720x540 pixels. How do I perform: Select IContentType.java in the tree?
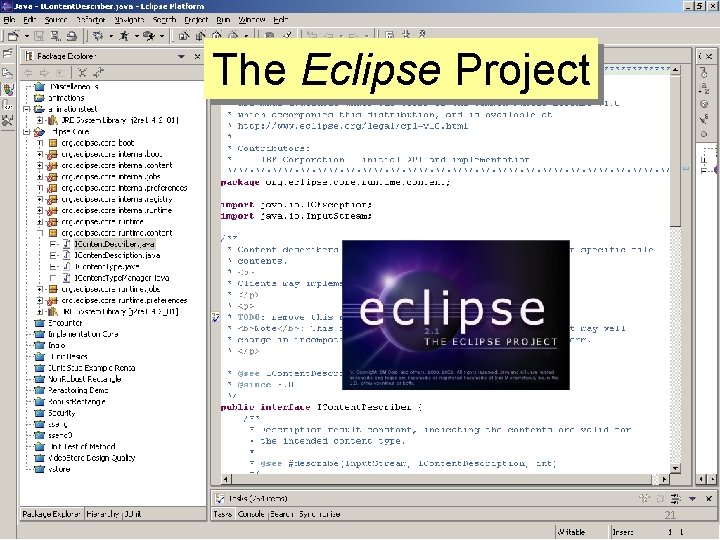[x=107, y=266]
